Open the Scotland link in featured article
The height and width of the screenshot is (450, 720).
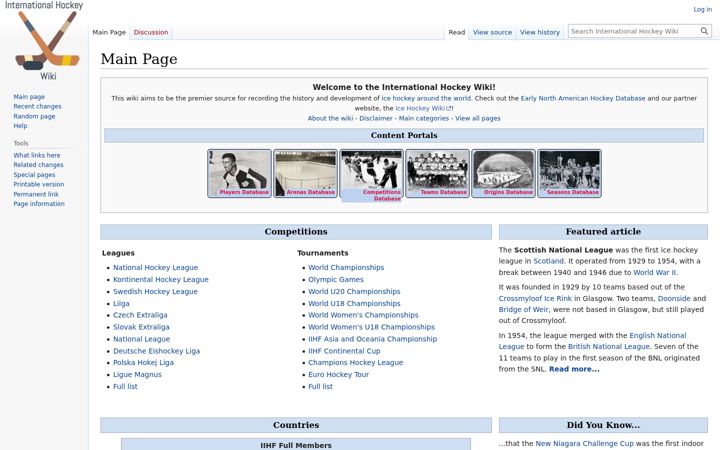pyautogui.click(x=548, y=261)
